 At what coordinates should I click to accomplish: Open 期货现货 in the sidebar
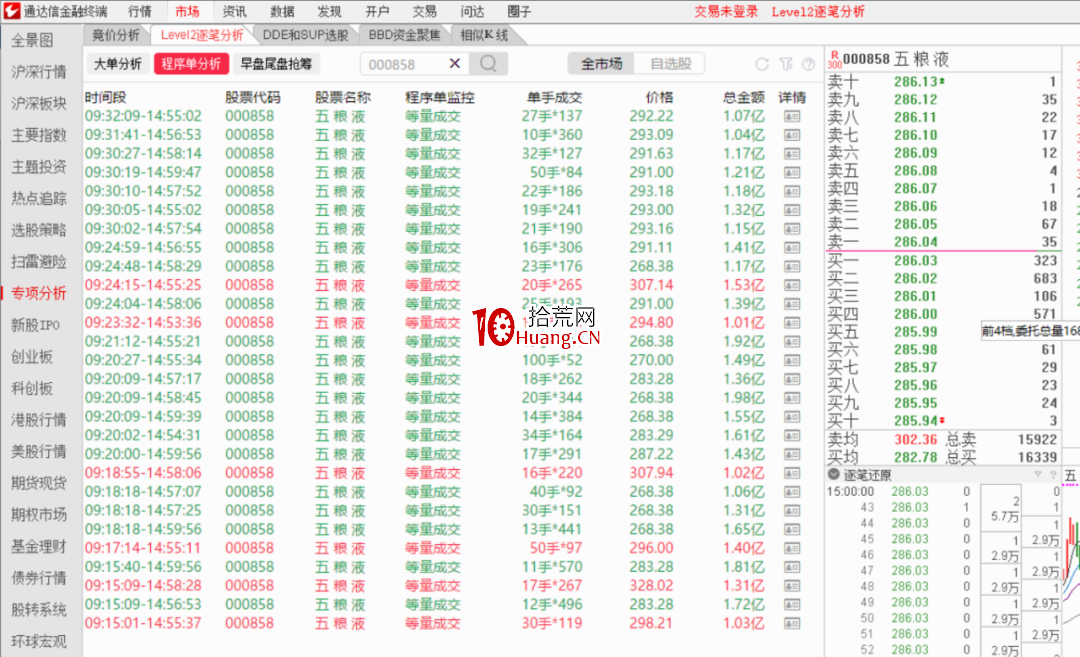39,483
